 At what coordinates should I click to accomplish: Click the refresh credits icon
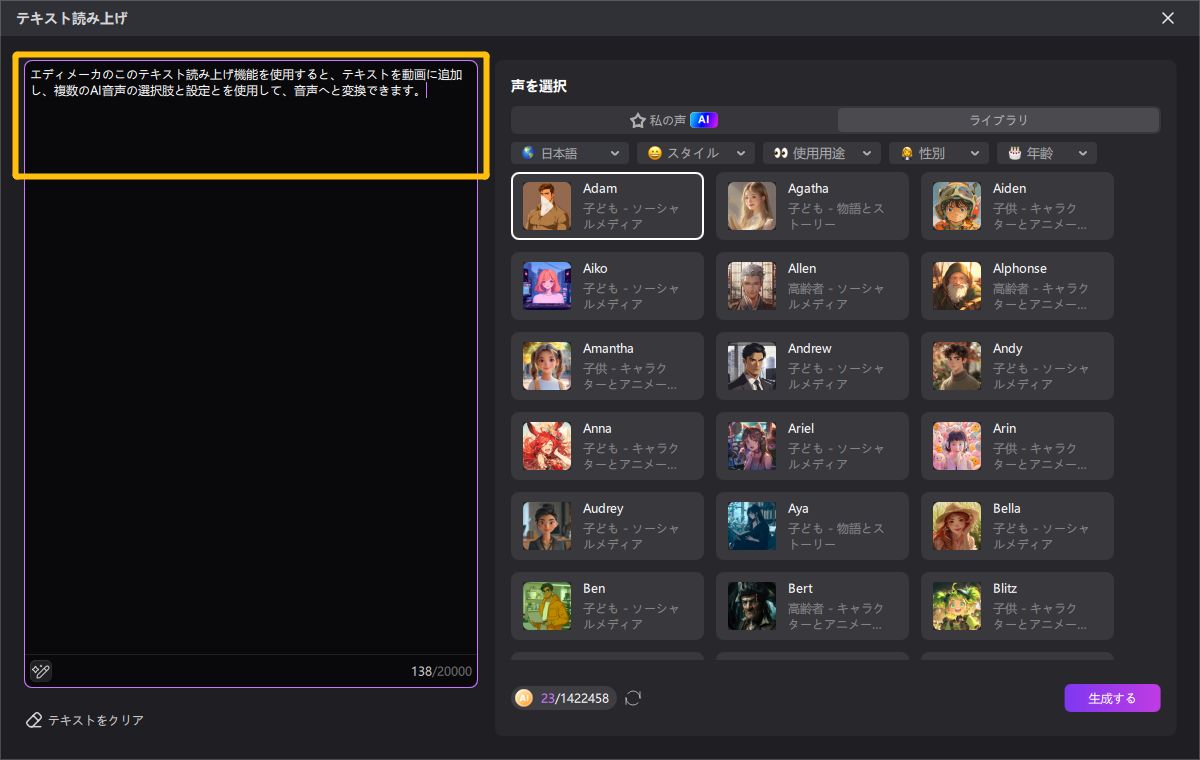(633, 698)
